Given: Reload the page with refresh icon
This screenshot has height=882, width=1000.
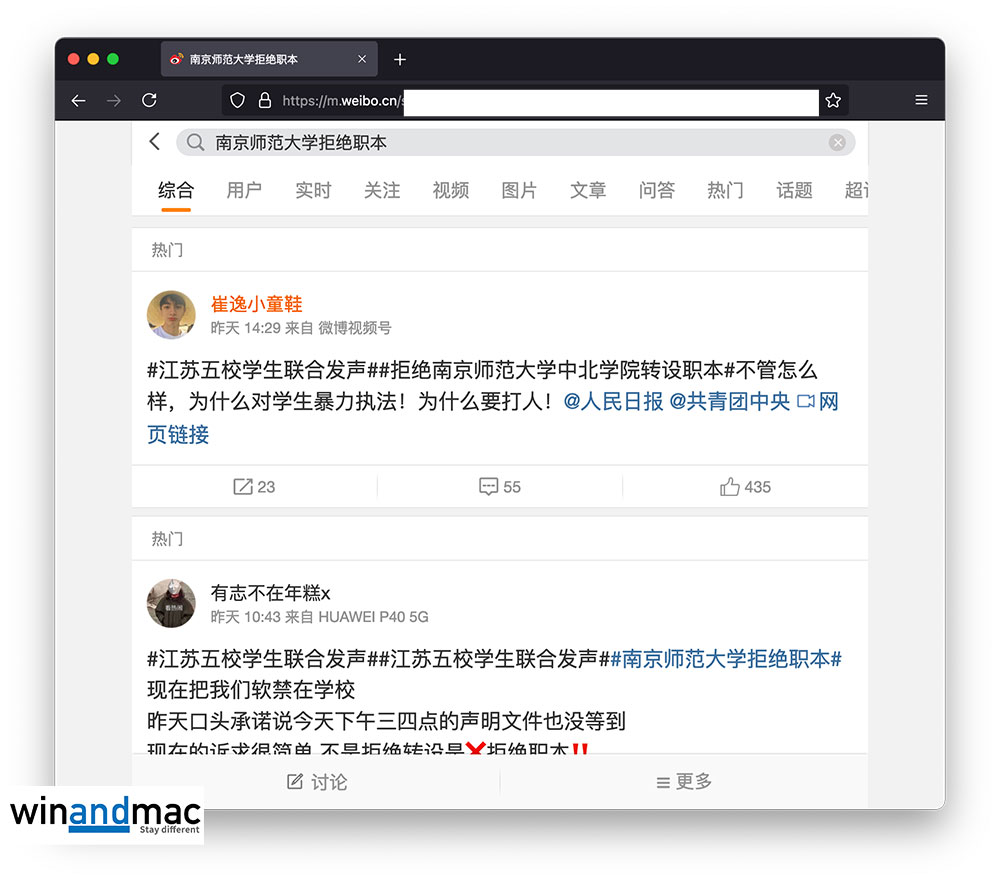Looking at the screenshot, I should coord(149,100).
